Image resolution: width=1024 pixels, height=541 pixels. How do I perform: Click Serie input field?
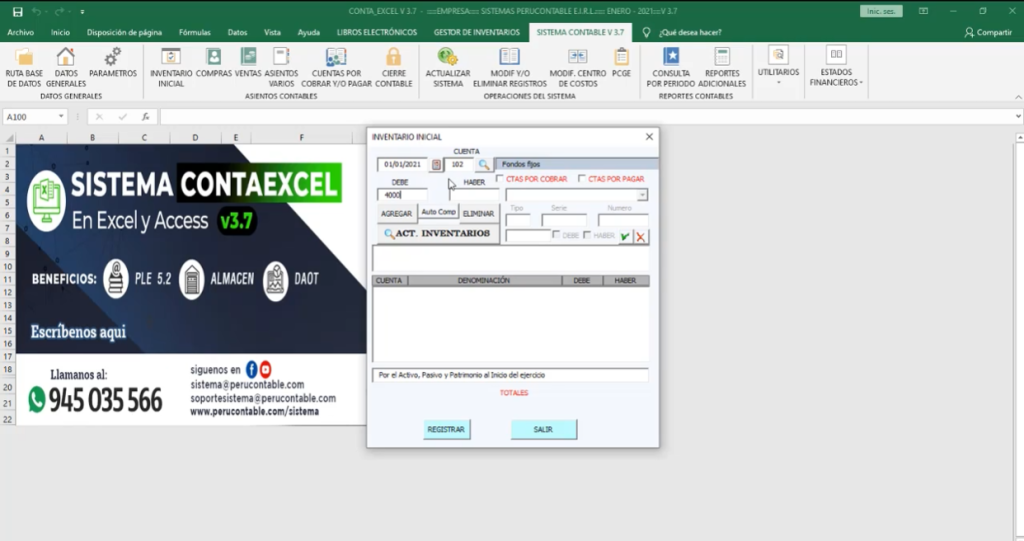pyautogui.click(x=564, y=220)
